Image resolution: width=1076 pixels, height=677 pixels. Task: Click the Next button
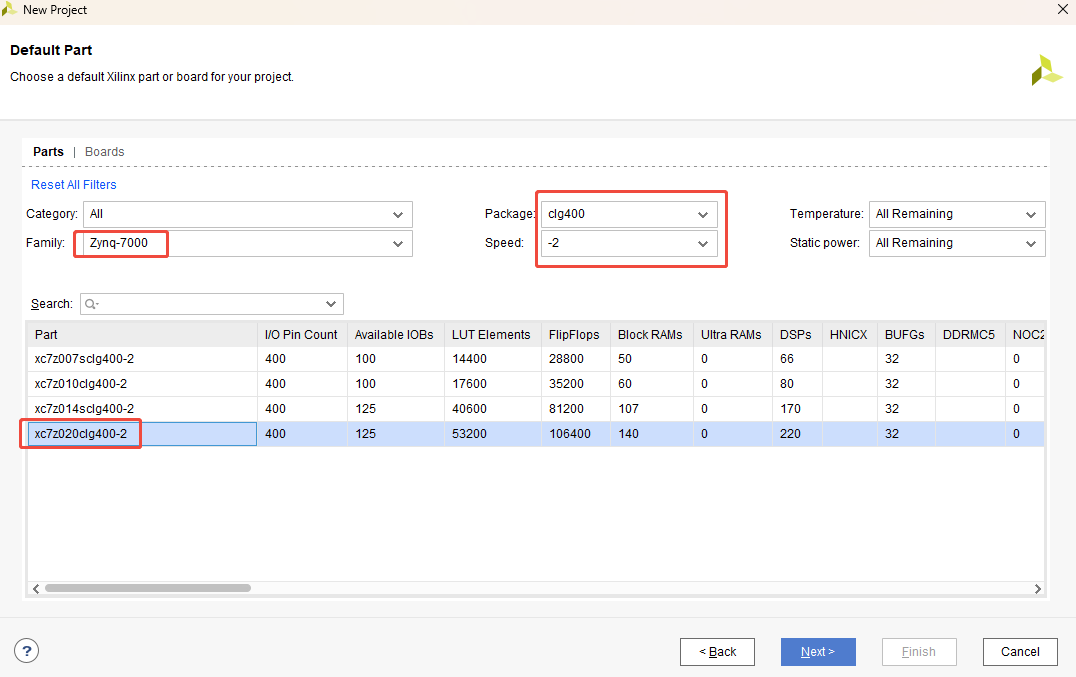pos(818,652)
